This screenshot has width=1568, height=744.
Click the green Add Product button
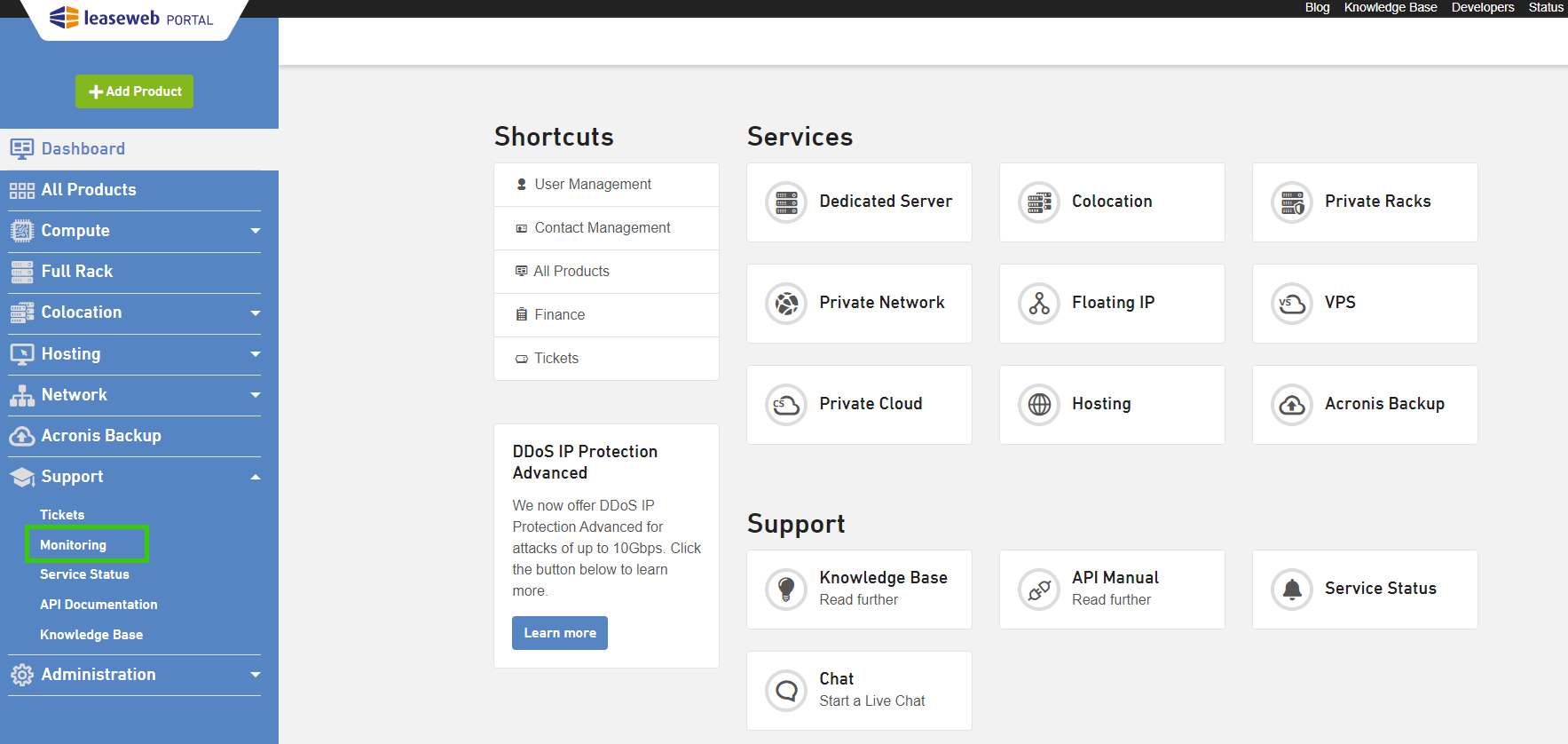(134, 91)
